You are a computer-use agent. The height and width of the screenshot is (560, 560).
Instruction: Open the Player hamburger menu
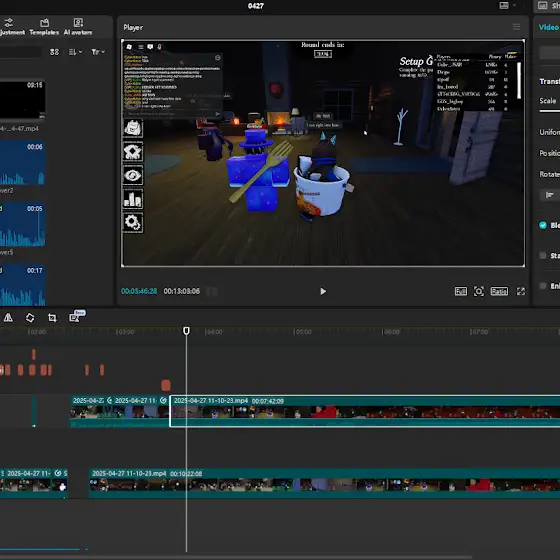pos(516,27)
